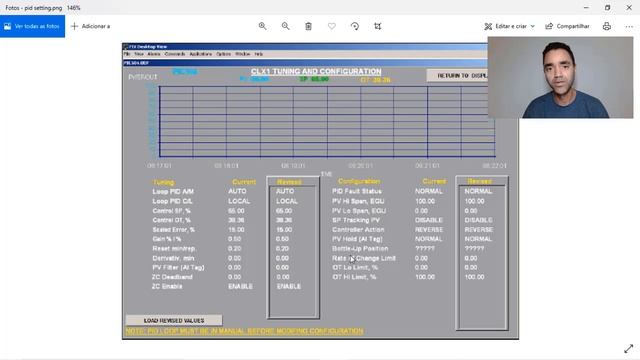Viewport: 640px width, 360px height.
Task: Open the Help menu in FIX Desktop
Action: tap(259, 54)
